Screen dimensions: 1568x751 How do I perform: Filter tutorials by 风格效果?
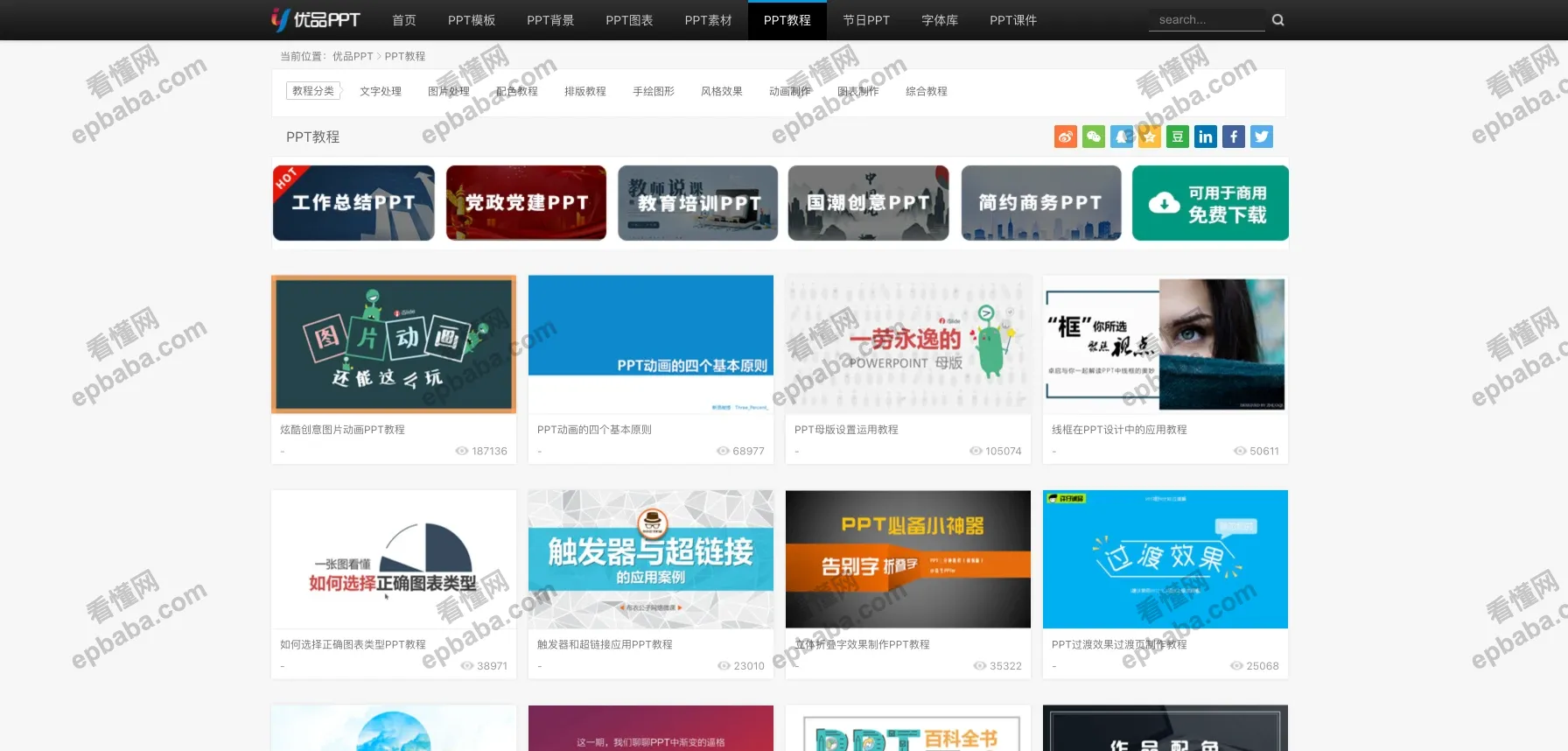722,91
